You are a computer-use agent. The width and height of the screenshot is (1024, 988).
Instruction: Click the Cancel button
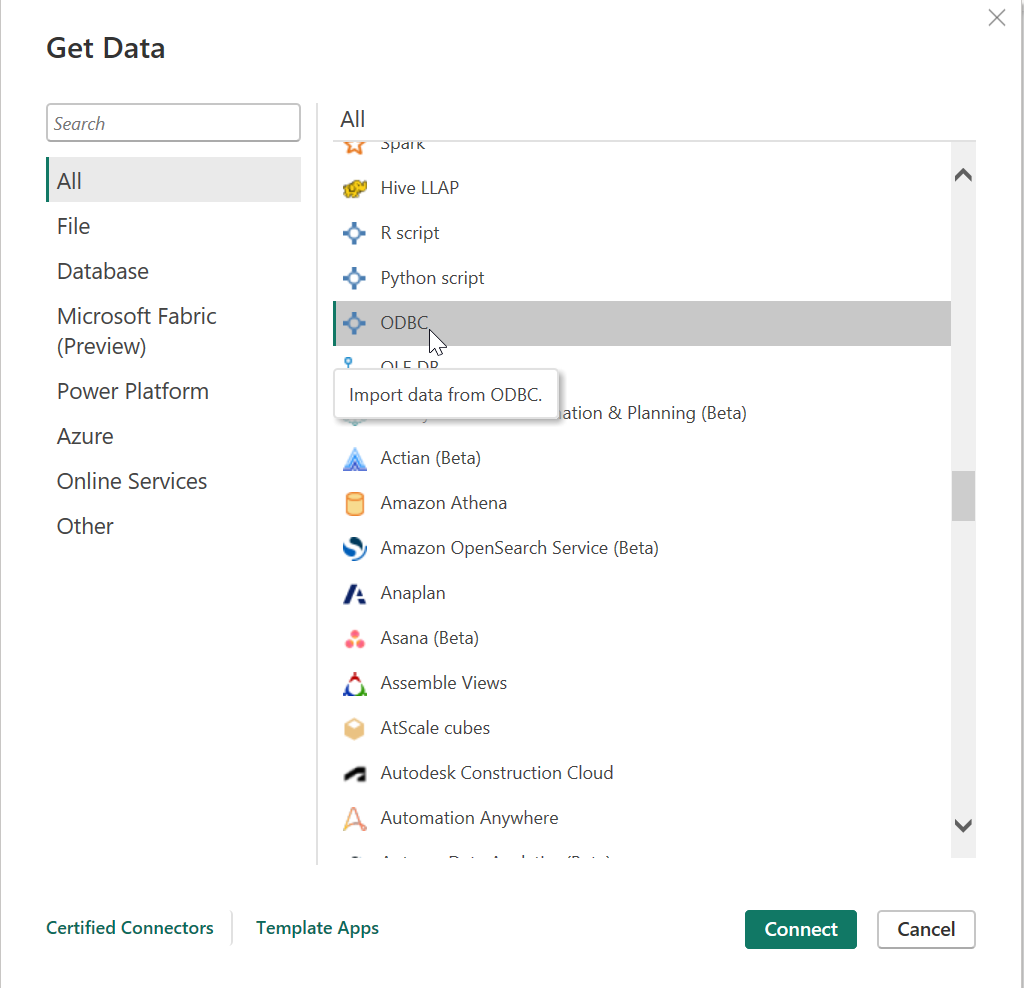pyautogui.click(x=926, y=929)
